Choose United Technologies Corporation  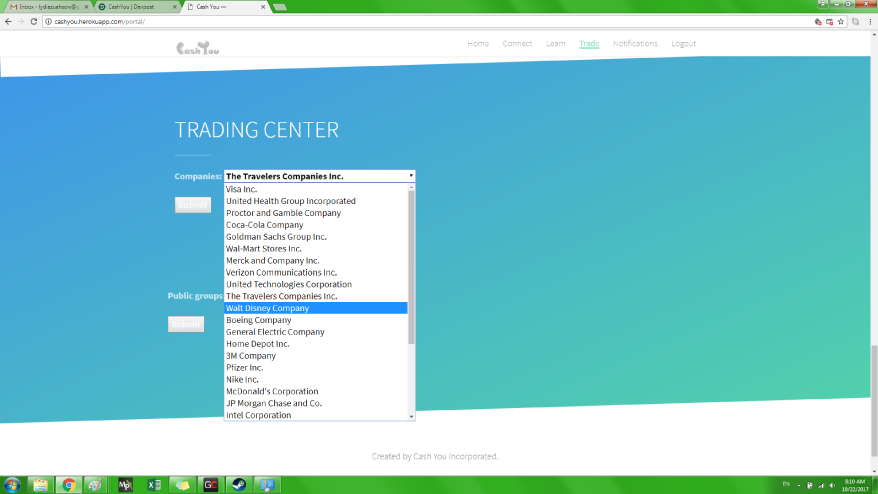click(x=316, y=285)
